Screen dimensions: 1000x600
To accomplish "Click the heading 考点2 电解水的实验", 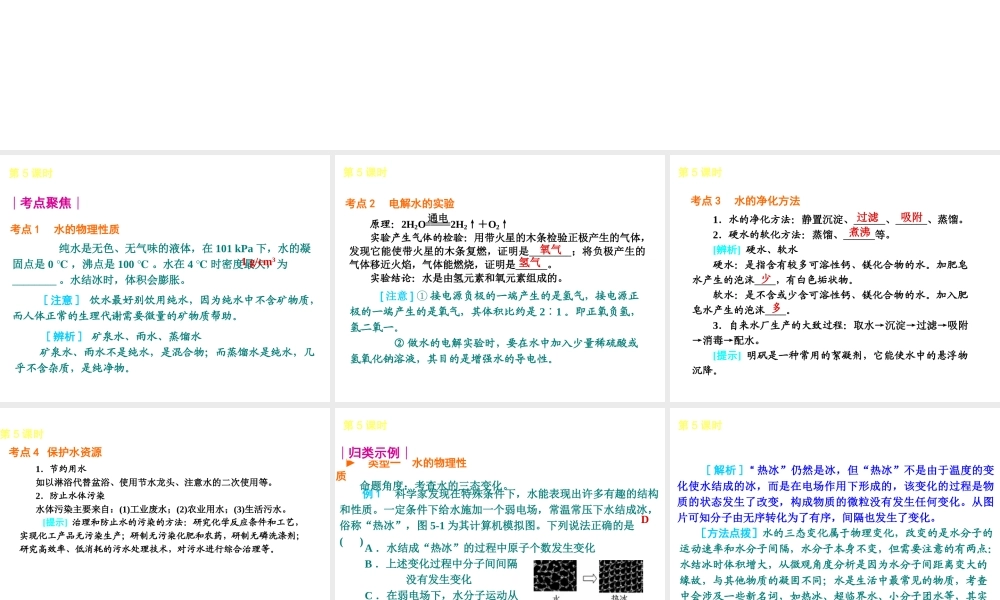I will [399, 203].
